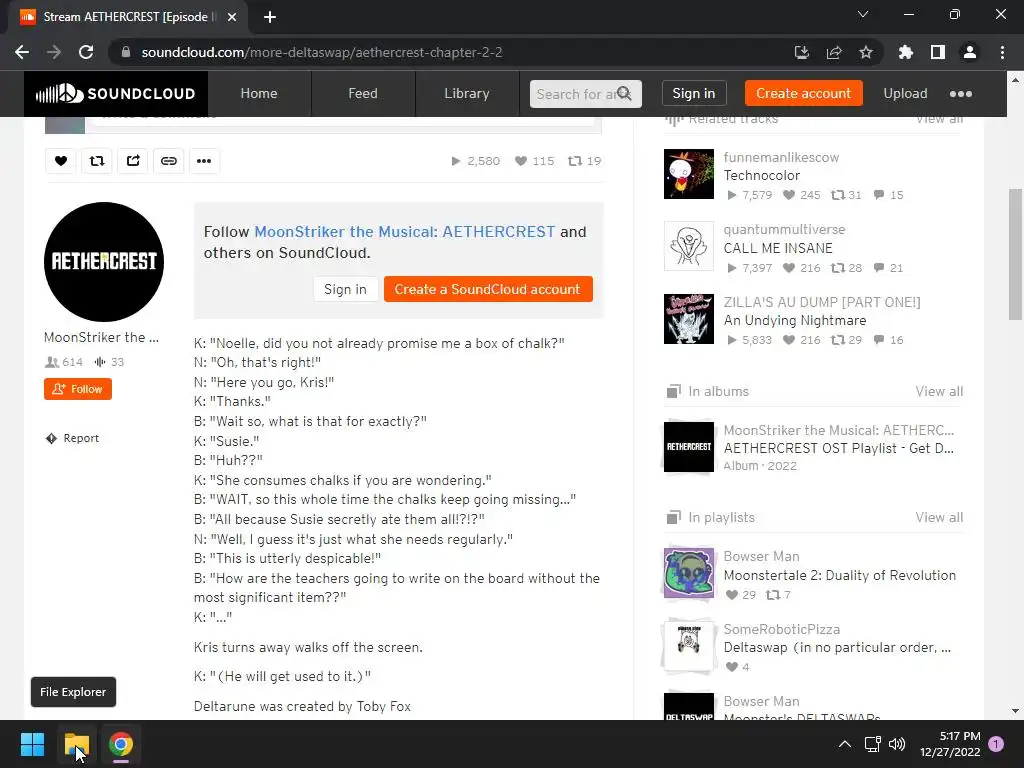Open AETHERCREST OST album artwork

pos(689,447)
